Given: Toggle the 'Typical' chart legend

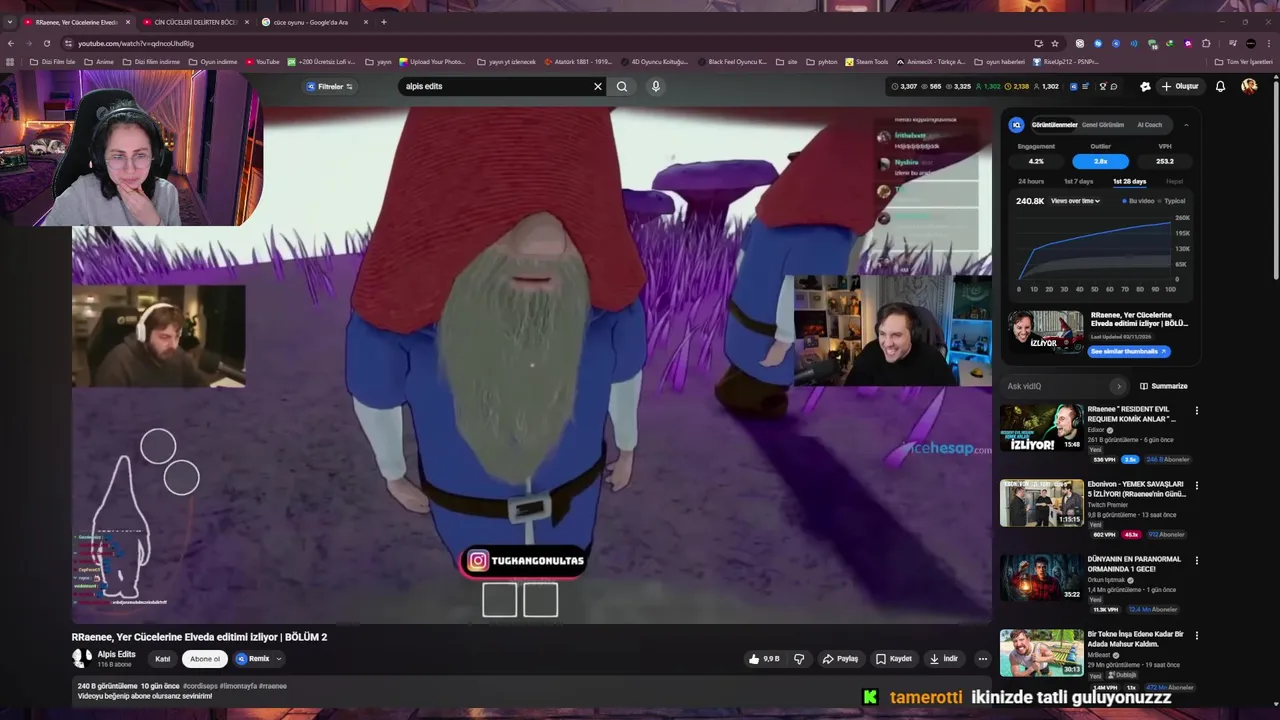Looking at the screenshot, I should click(x=1172, y=201).
